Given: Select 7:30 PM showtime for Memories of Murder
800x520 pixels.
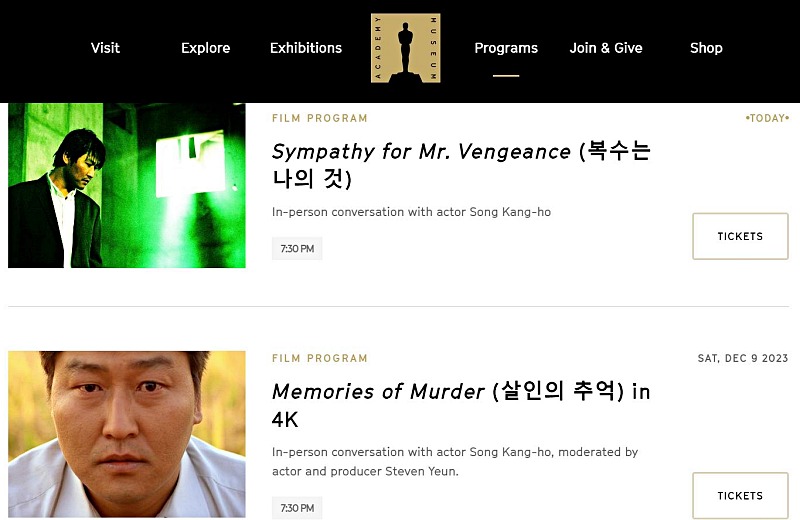Looking at the screenshot, I should tap(297, 508).
